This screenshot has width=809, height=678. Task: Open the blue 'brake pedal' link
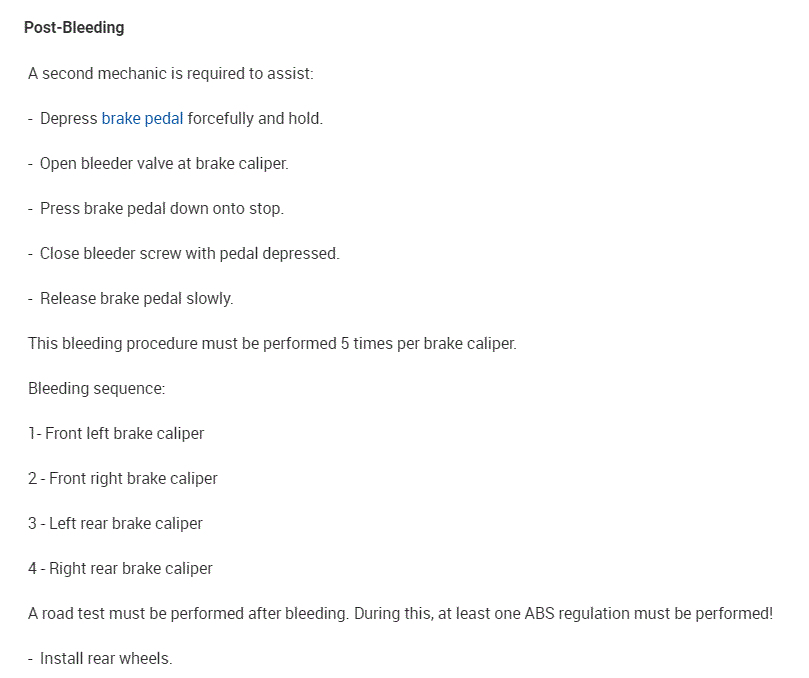point(142,118)
